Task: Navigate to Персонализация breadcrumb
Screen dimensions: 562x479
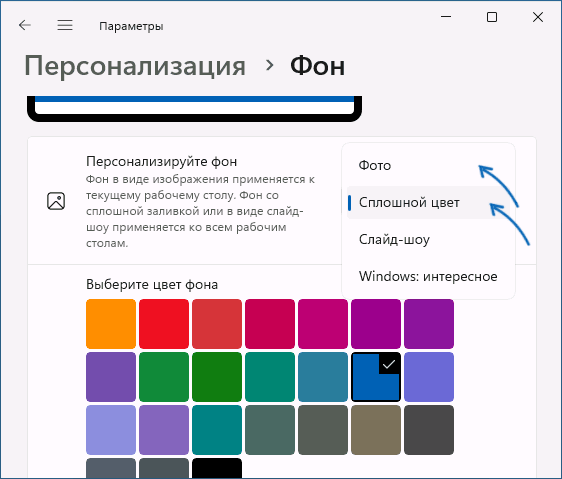Action: pos(135,66)
